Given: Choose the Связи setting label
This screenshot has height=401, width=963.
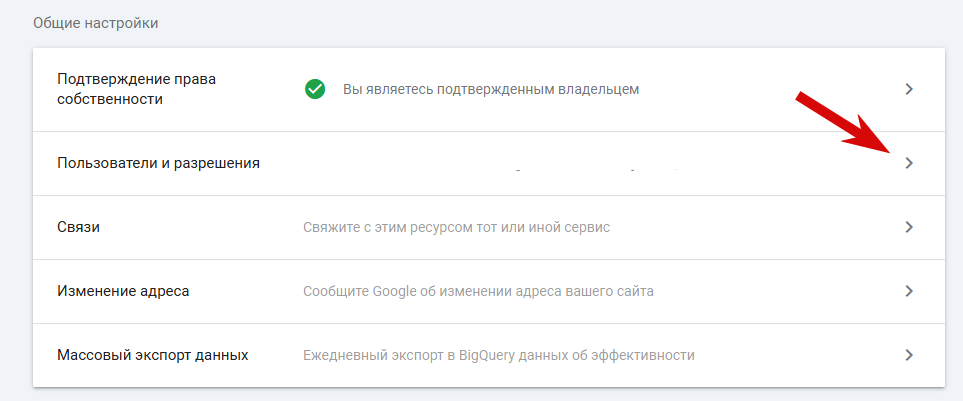Looking at the screenshot, I should pyautogui.click(x=78, y=227).
